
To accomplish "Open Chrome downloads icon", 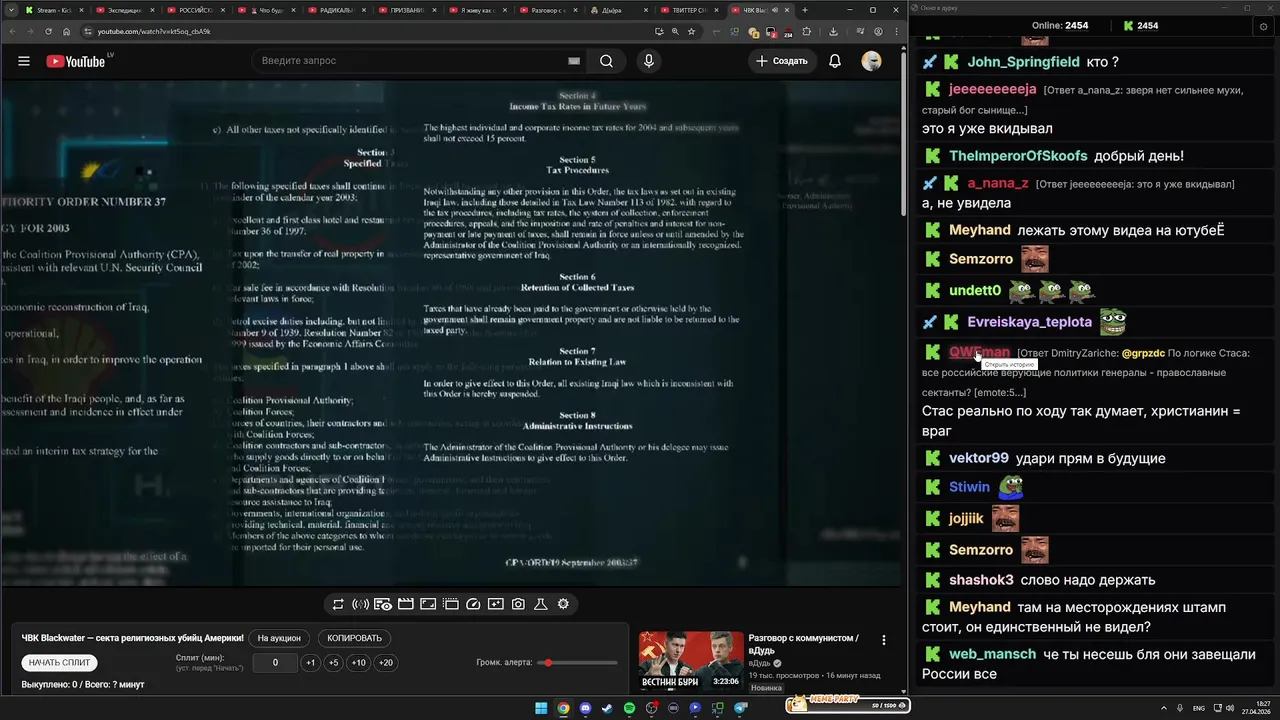I will point(833,31).
